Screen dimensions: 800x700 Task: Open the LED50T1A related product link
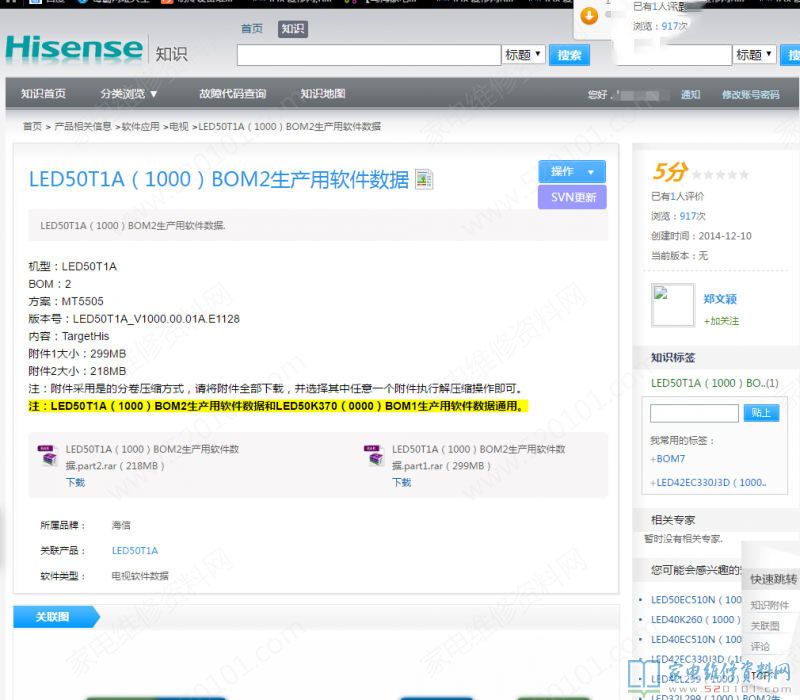pos(134,551)
